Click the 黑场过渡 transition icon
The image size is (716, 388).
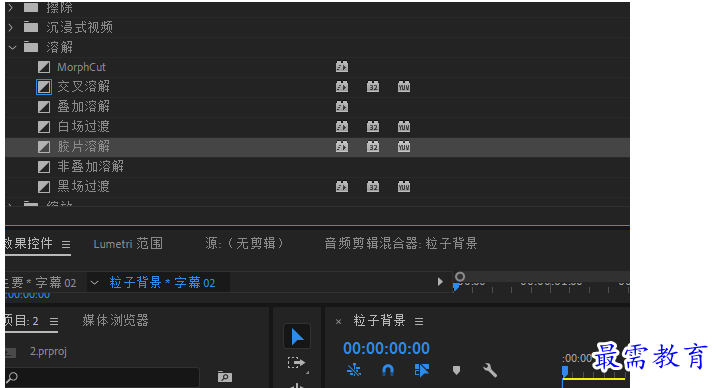44,187
